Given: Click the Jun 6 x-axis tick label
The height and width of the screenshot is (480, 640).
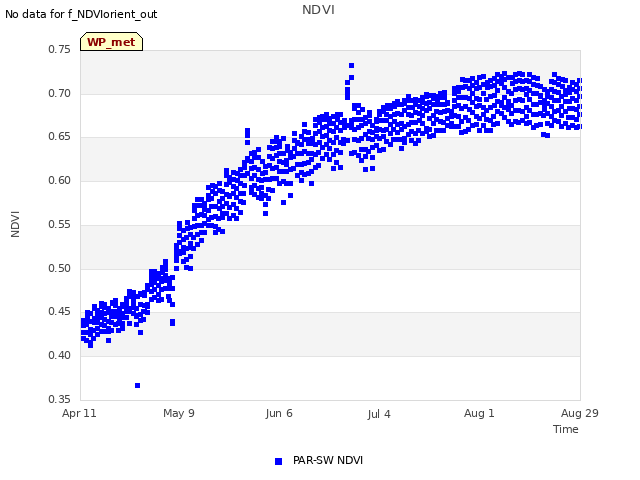Looking at the screenshot, I should pos(279,413).
